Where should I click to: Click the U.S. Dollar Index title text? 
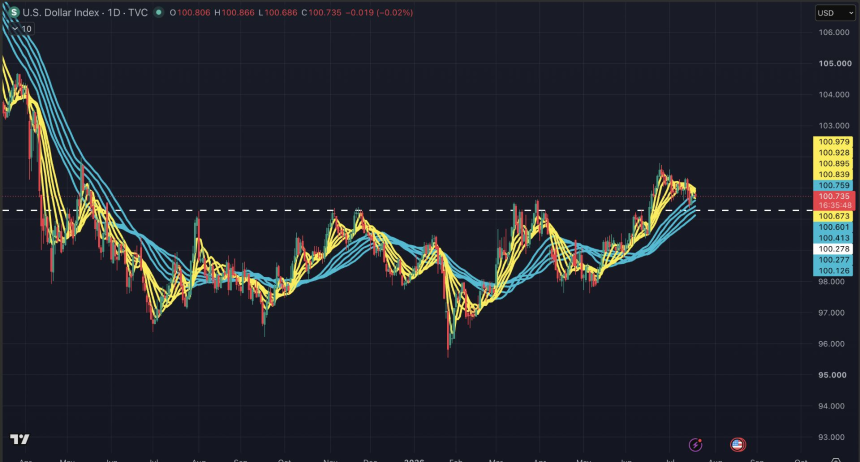[x=61, y=12]
